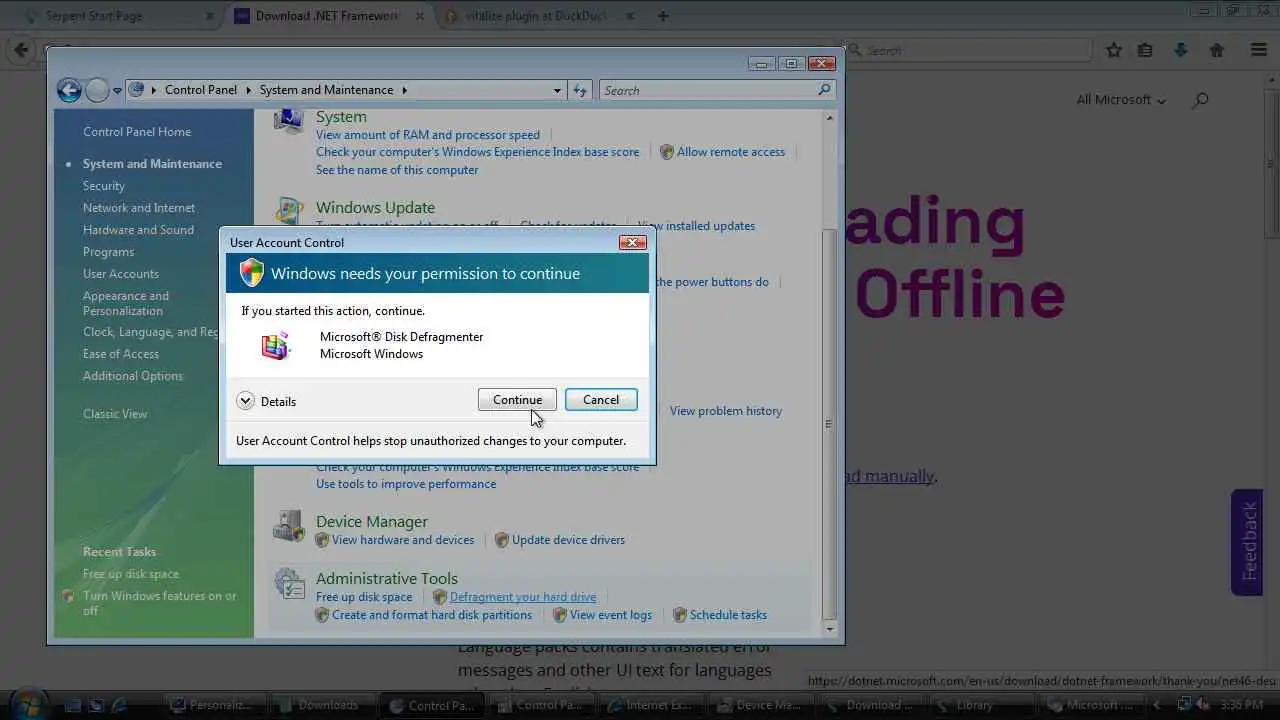Open Control Panel Home in sidebar
Image resolution: width=1280 pixels, height=720 pixels.
pos(137,132)
